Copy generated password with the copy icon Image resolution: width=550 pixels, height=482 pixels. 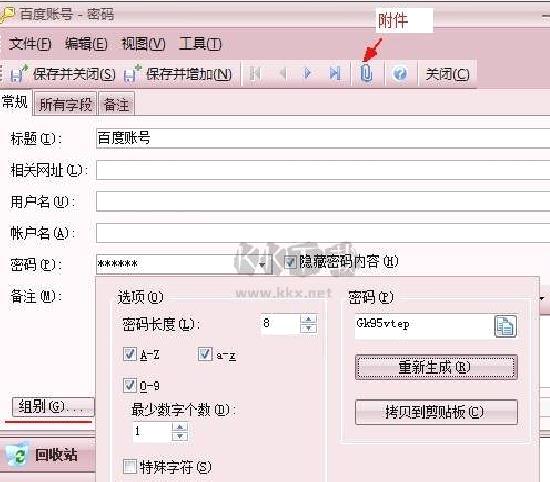coord(505,326)
